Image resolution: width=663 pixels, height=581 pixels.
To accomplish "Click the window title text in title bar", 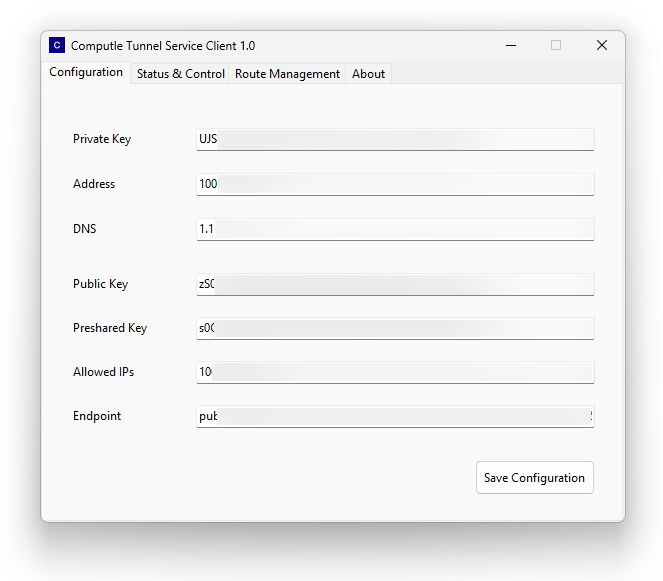I will tap(163, 46).
